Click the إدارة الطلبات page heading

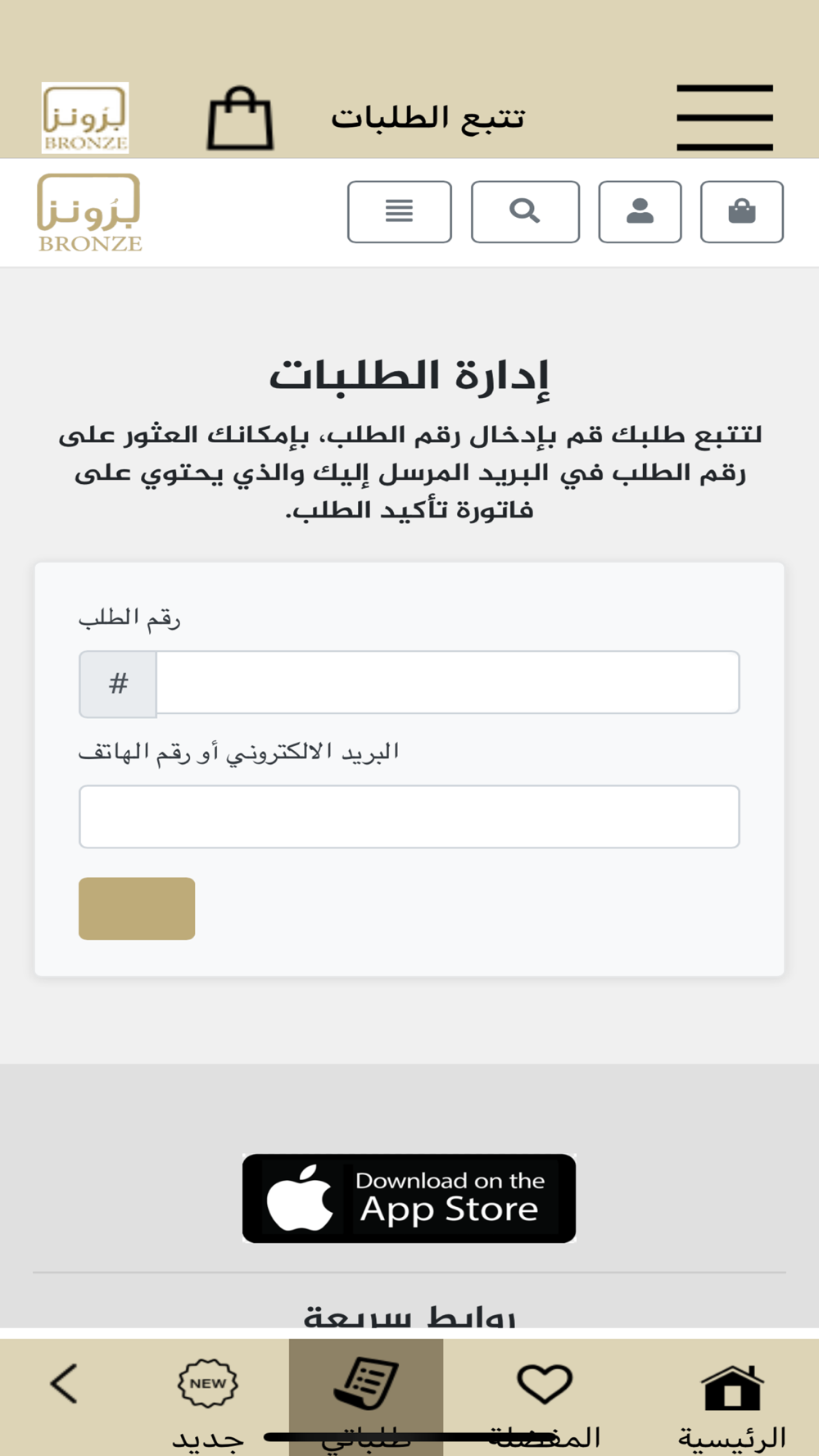(x=409, y=376)
